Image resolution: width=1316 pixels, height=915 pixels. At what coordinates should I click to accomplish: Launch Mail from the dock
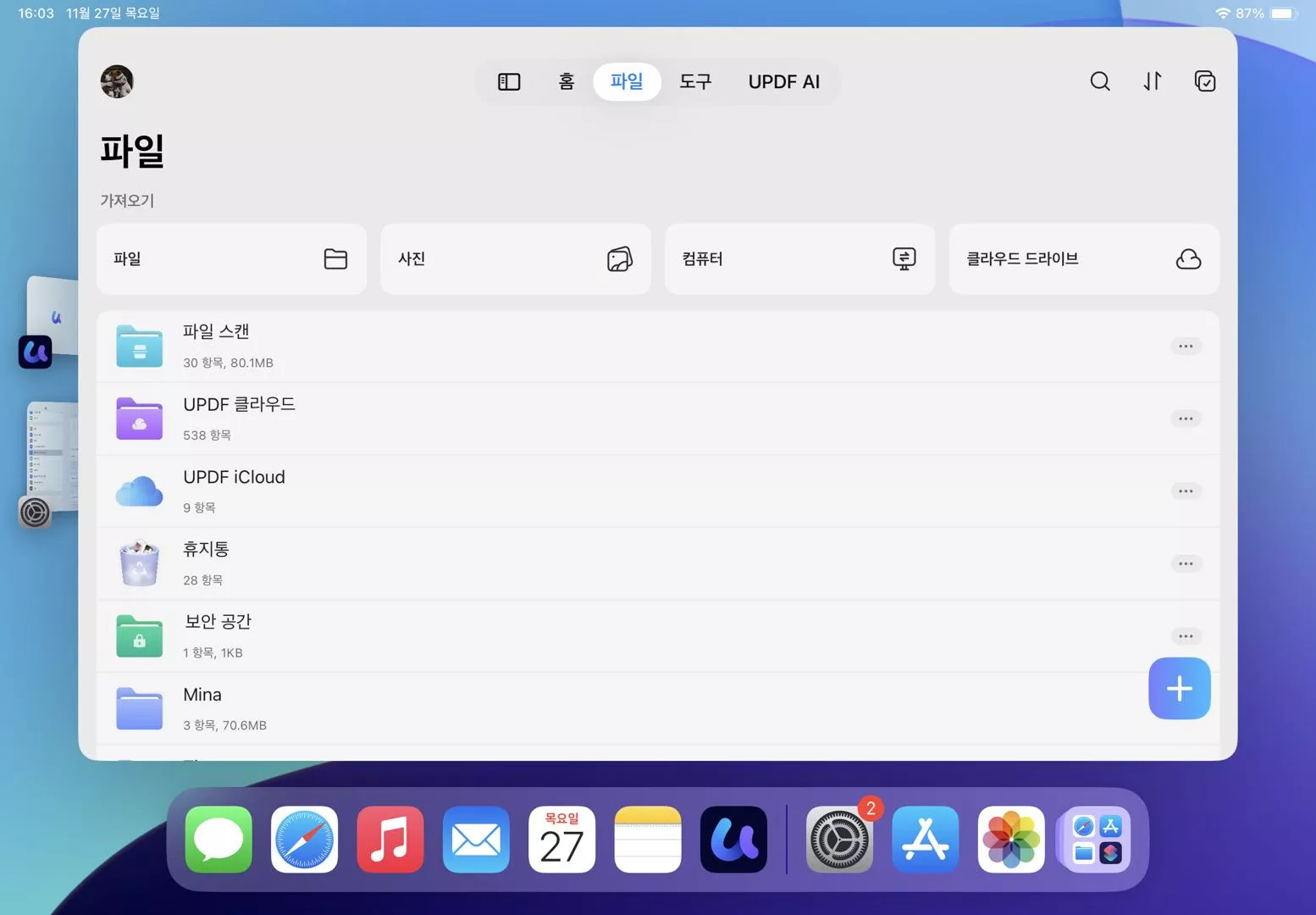tap(476, 840)
